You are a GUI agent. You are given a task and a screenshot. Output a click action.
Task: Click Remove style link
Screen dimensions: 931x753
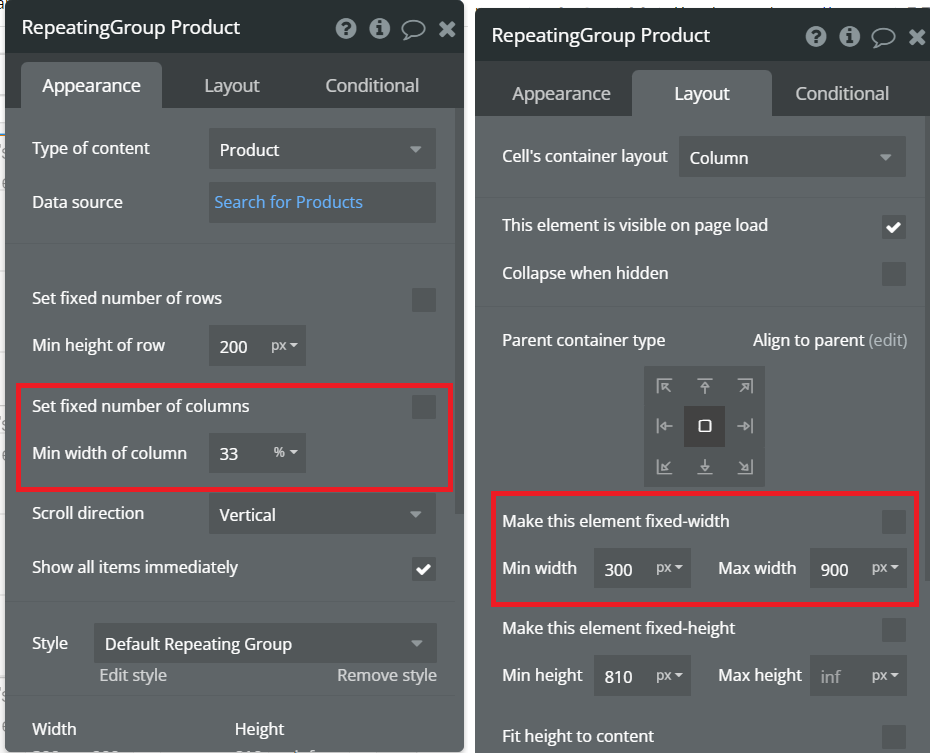click(x=387, y=675)
